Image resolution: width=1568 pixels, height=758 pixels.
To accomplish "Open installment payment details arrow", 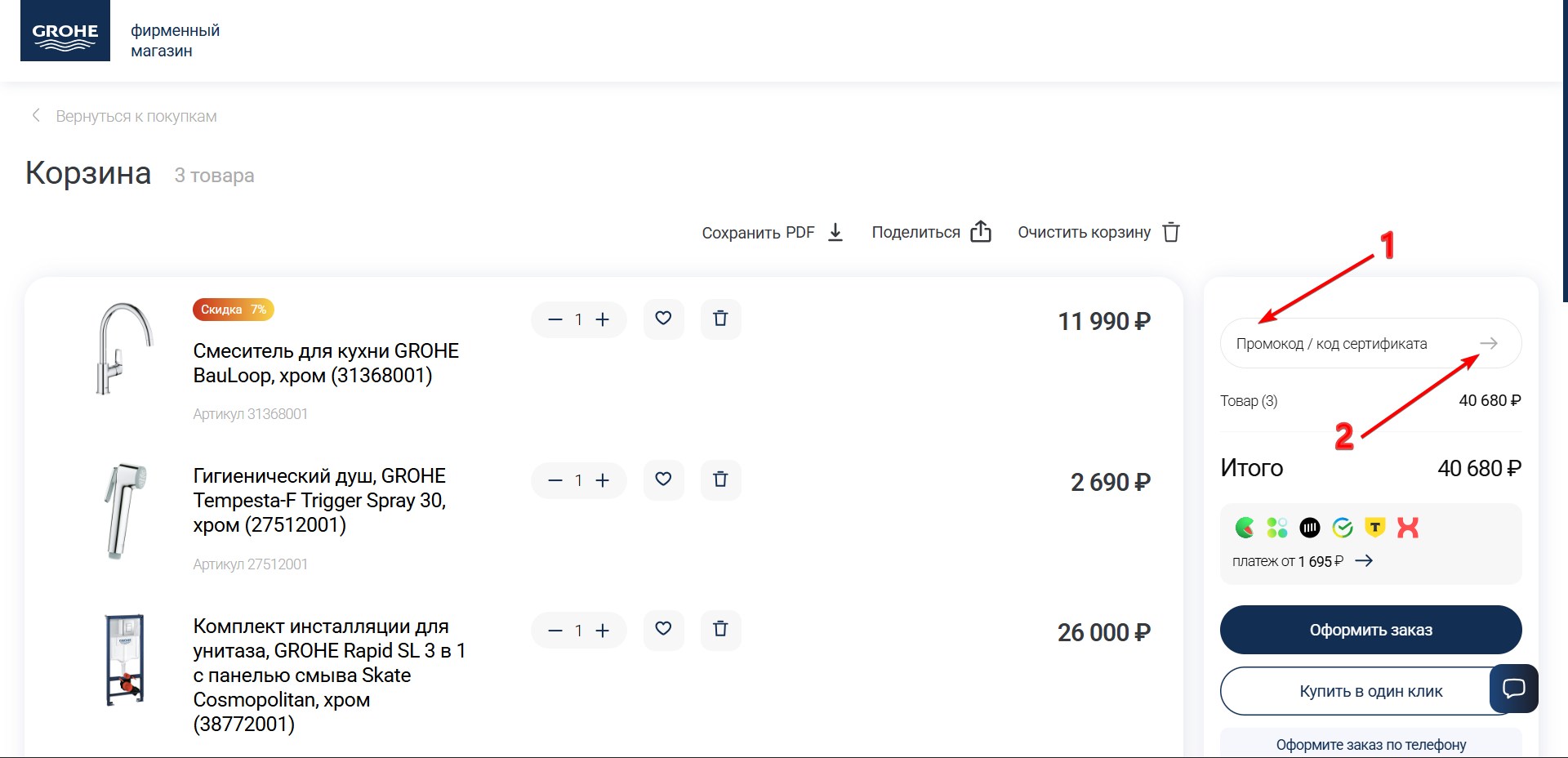I will [1364, 561].
